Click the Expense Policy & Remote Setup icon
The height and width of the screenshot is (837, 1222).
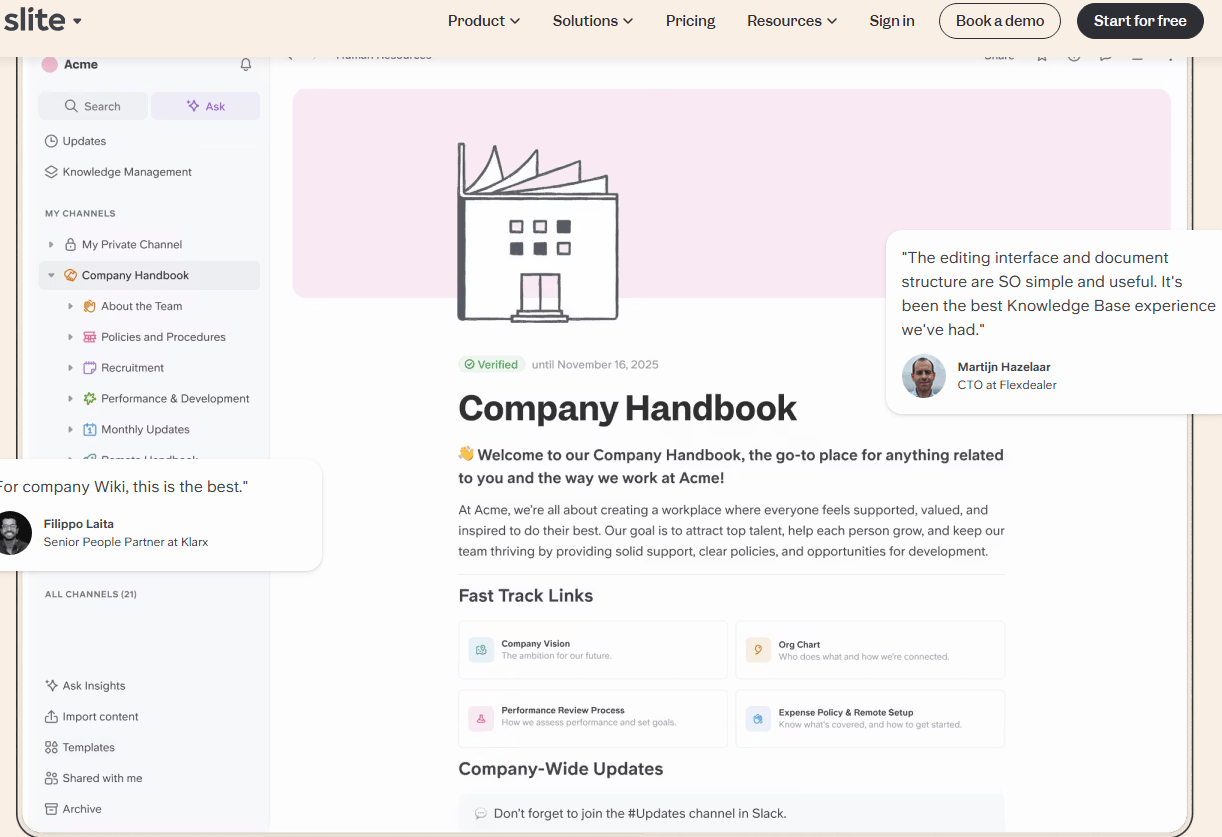coord(758,718)
